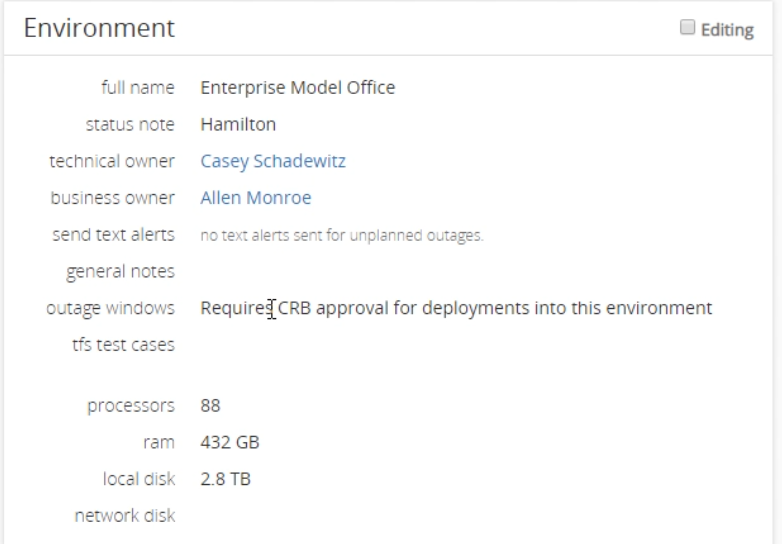Click the Editing label text
Viewport: 782px width, 544px height.
[727, 30]
